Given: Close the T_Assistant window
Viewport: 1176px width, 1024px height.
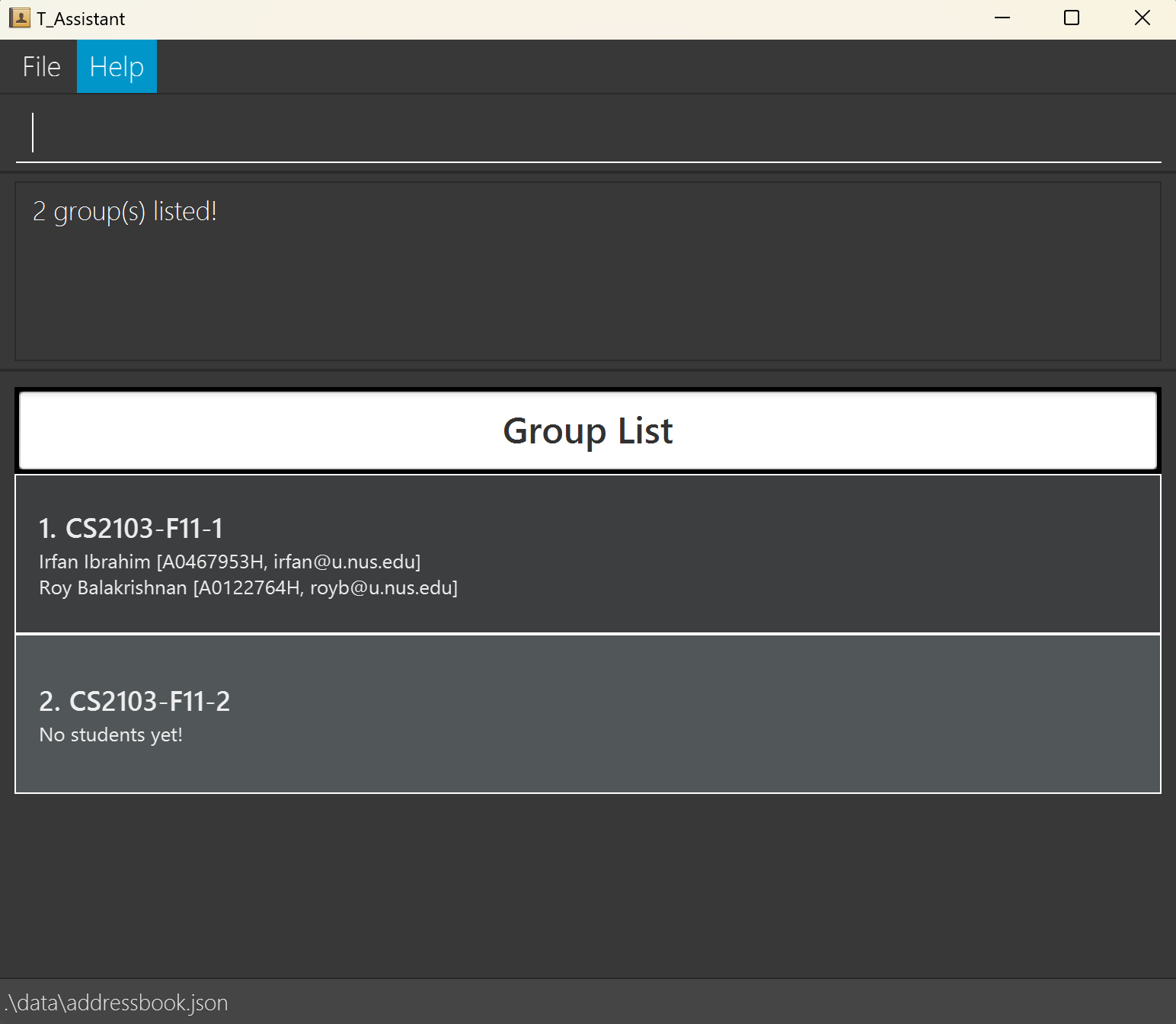Looking at the screenshot, I should point(1142,18).
